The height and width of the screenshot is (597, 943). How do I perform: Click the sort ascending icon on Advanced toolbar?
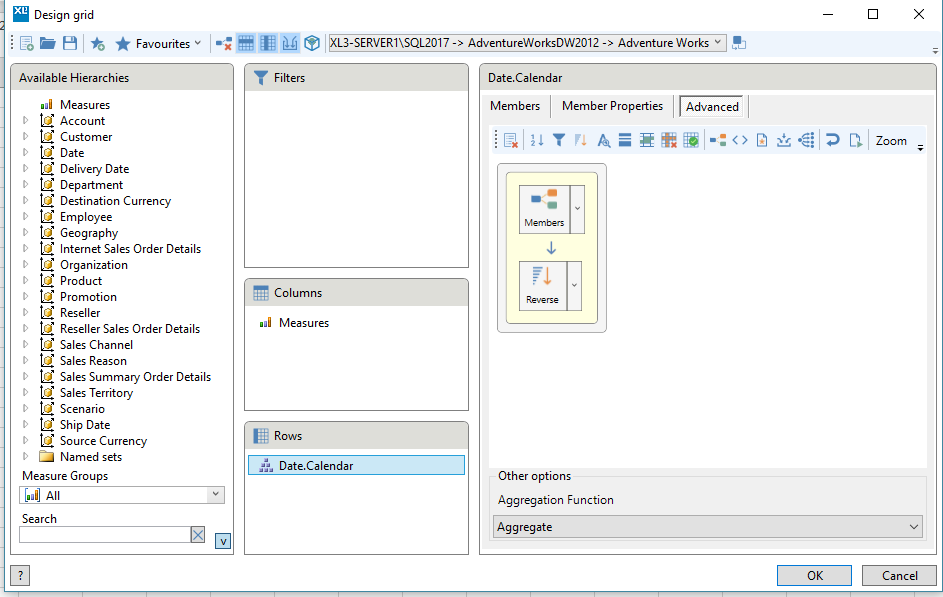click(535, 139)
